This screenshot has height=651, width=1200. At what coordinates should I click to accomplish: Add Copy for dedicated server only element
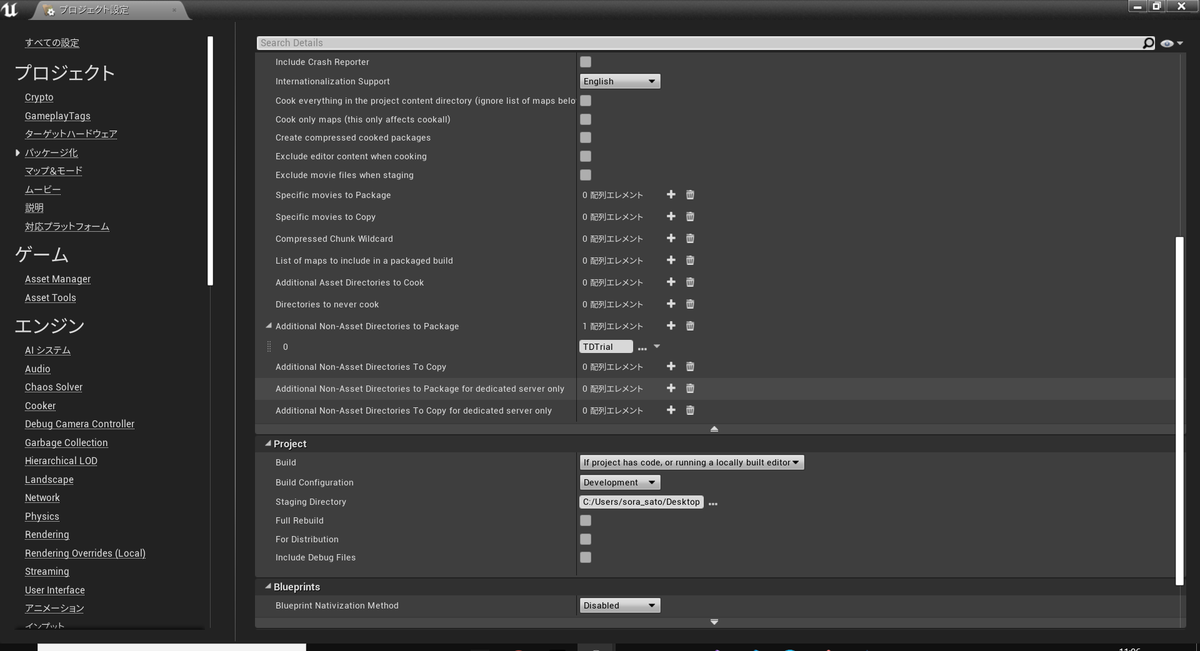671,411
